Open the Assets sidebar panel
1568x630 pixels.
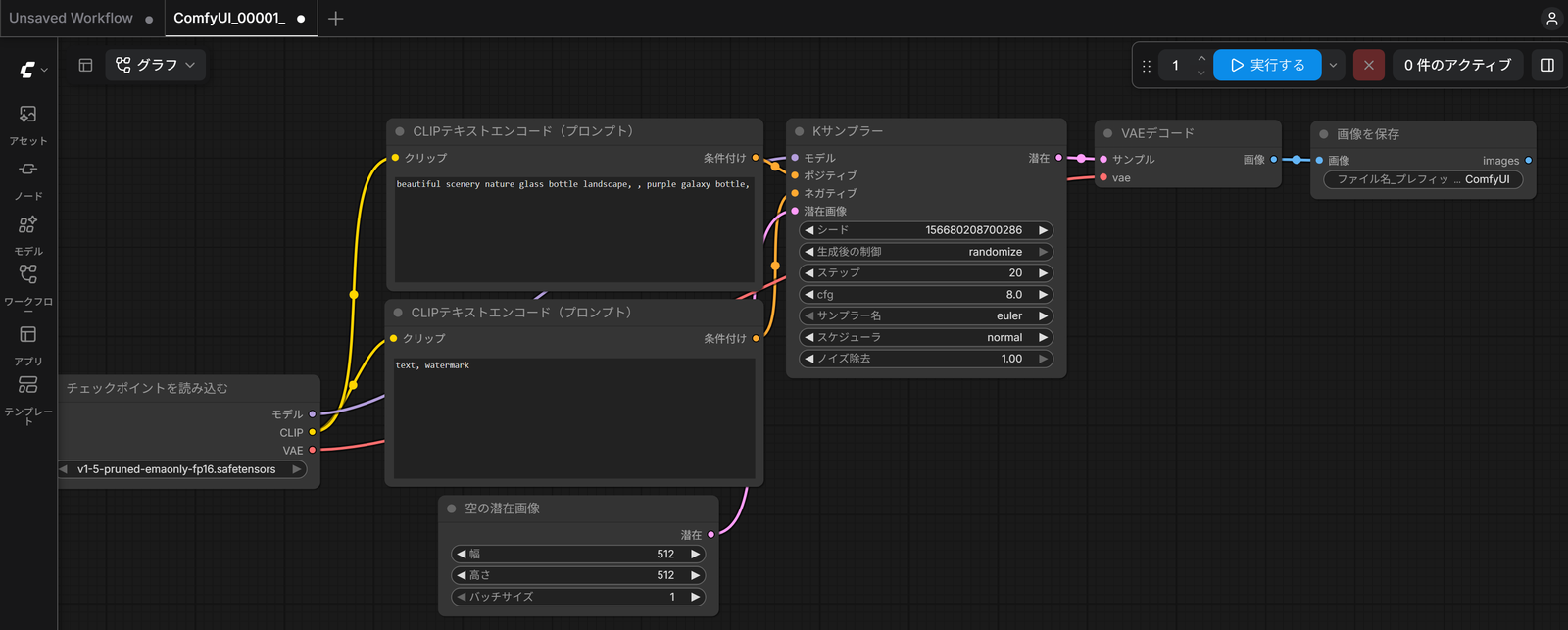pyautogui.click(x=28, y=124)
